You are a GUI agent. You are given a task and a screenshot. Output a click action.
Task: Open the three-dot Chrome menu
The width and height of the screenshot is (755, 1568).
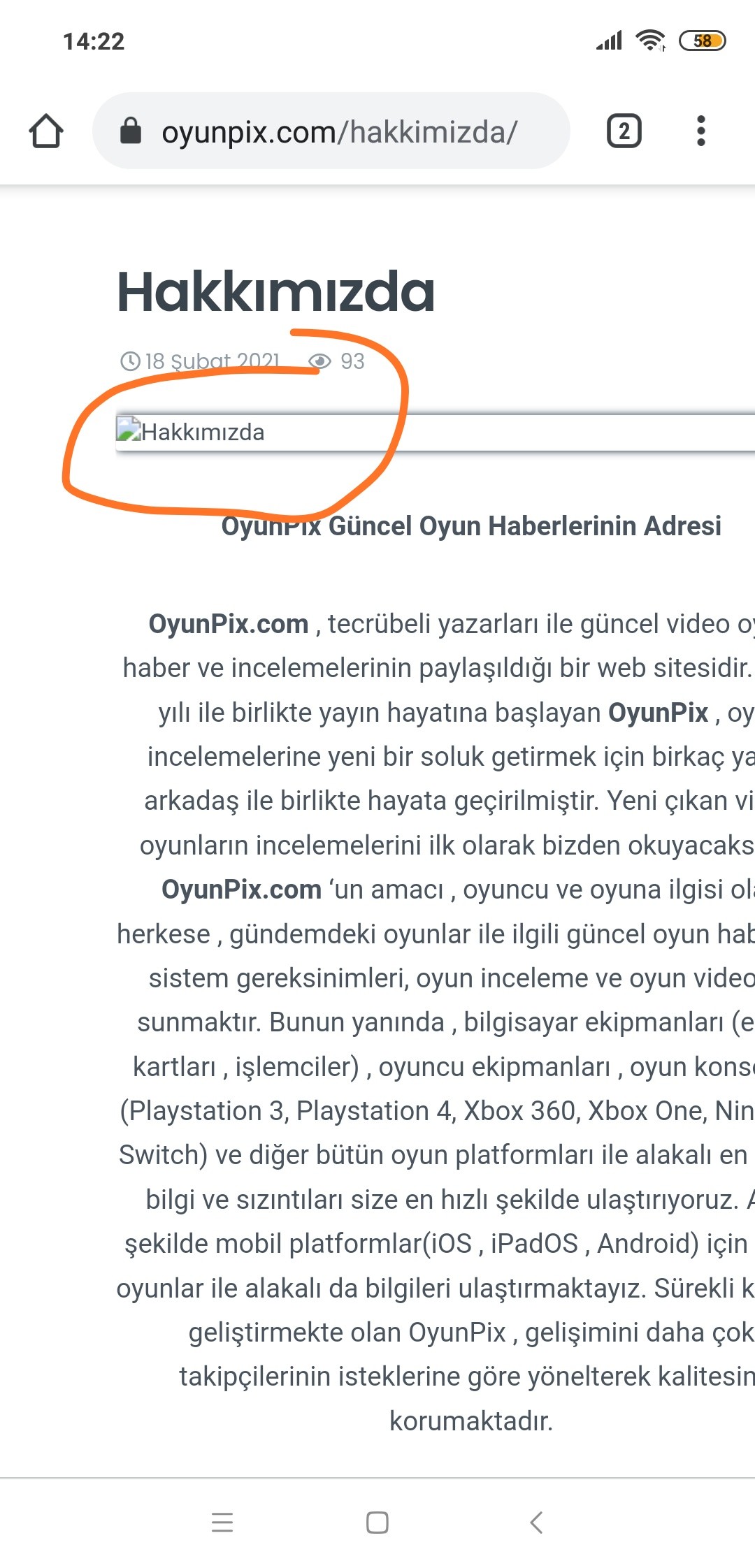tap(701, 131)
